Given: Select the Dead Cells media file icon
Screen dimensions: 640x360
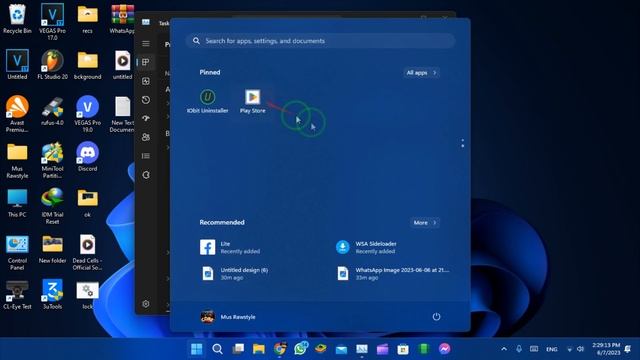Looking at the screenshot, I should click(87, 252).
